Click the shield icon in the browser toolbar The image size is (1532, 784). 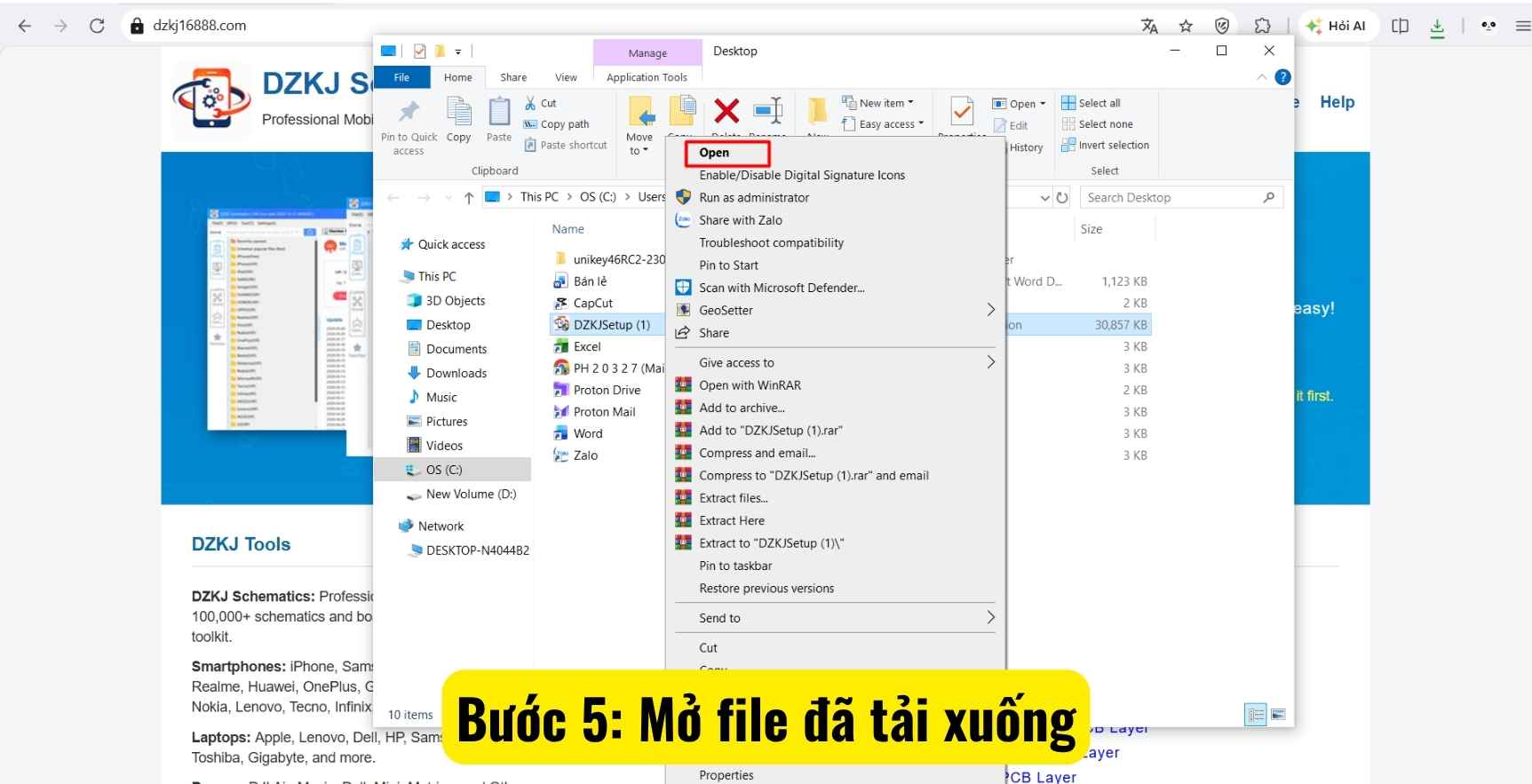[x=1222, y=26]
